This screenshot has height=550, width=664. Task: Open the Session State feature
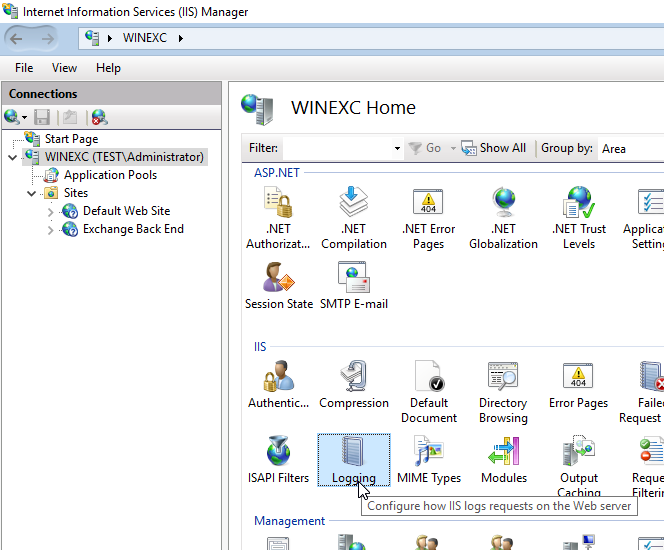279,279
